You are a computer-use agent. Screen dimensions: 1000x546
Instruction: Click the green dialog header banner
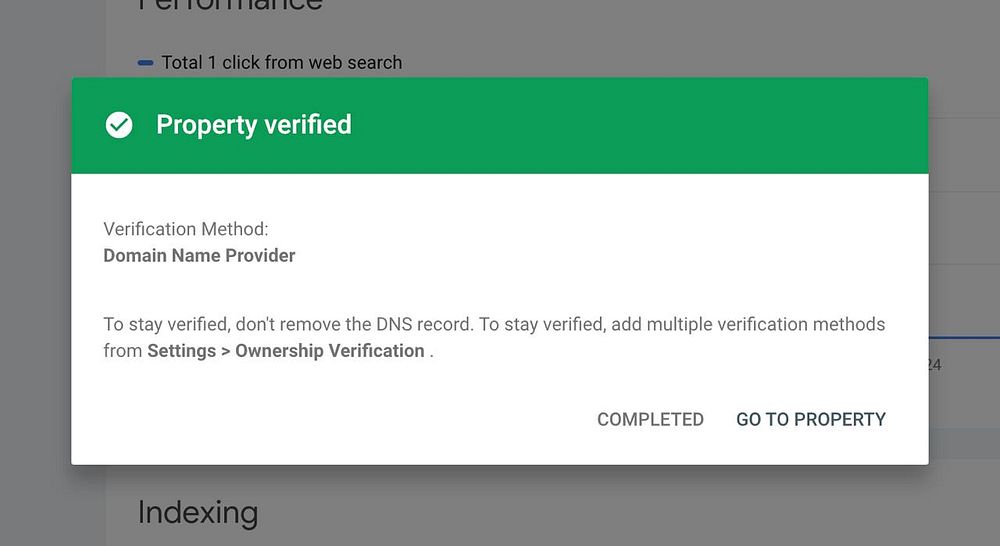(500, 126)
